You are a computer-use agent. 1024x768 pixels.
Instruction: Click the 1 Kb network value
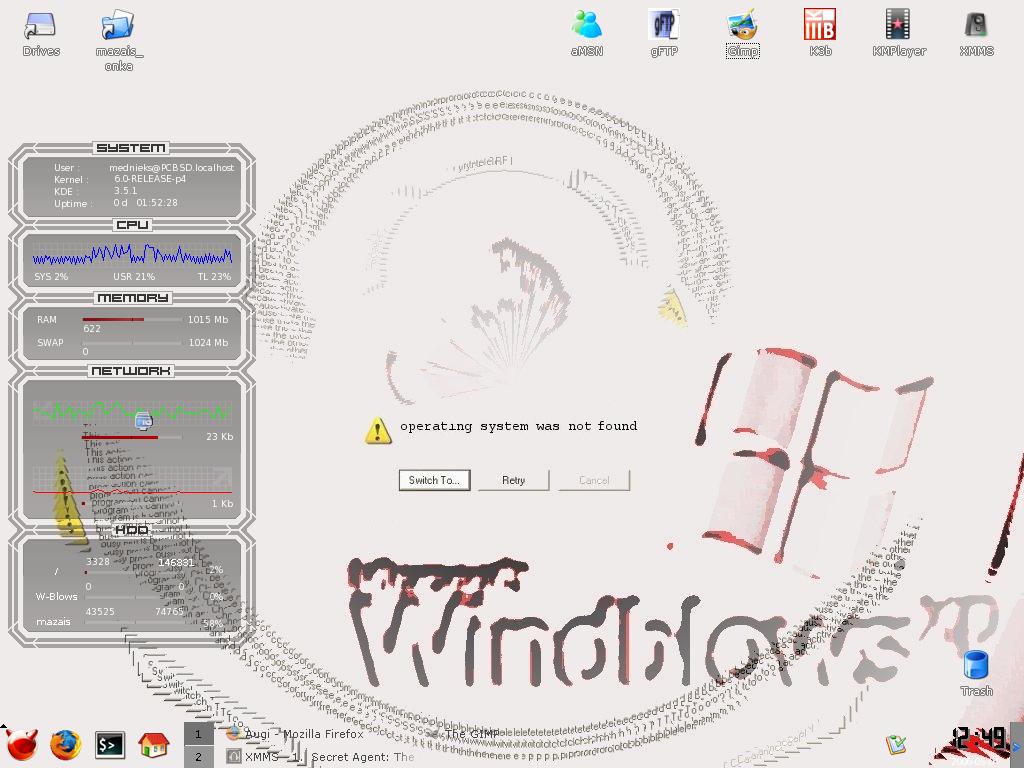click(x=222, y=504)
